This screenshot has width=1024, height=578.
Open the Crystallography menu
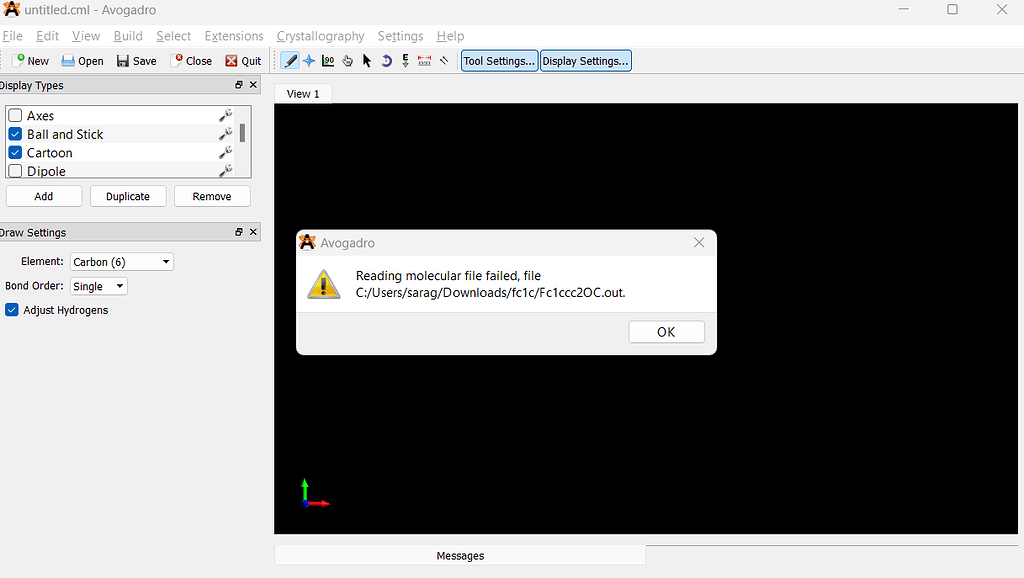click(320, 35)
